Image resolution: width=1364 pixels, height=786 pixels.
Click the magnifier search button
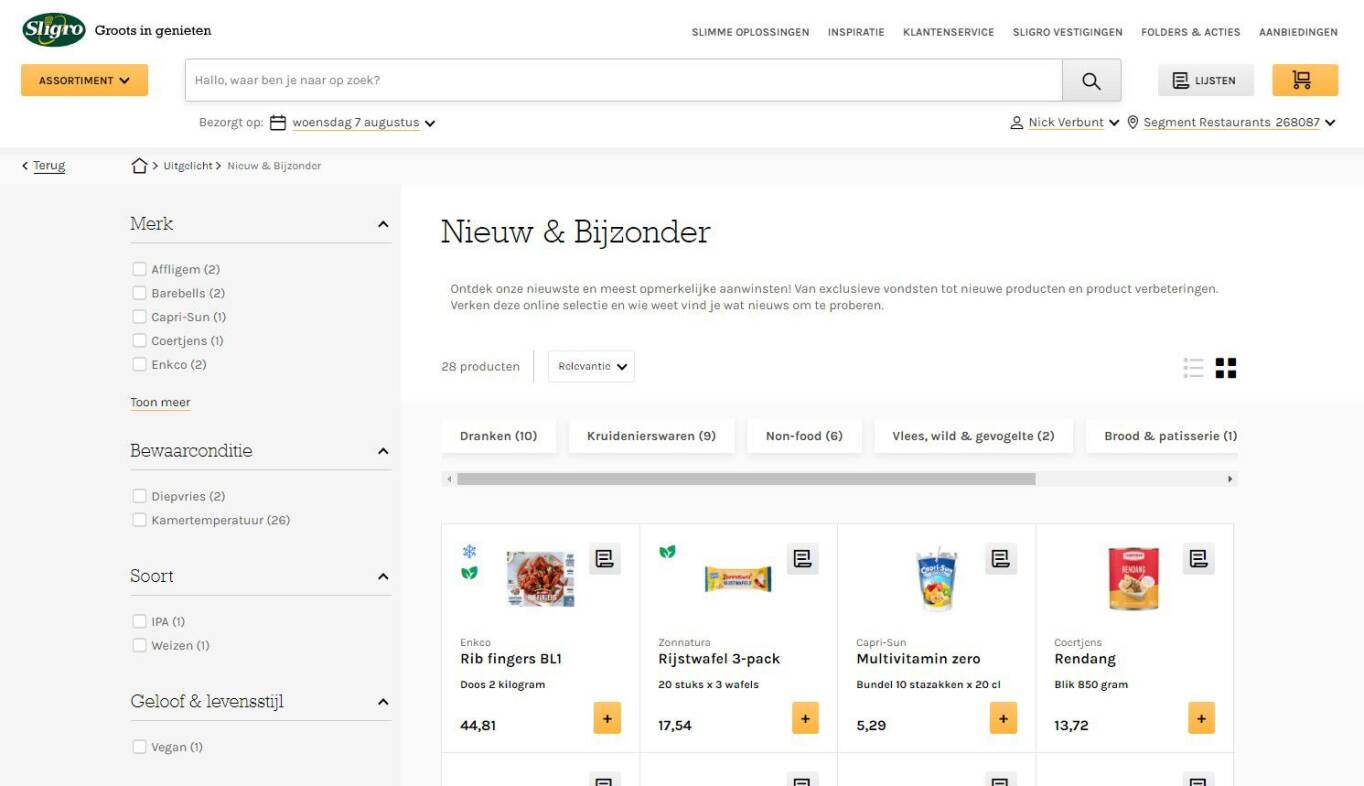(1091, 80)
